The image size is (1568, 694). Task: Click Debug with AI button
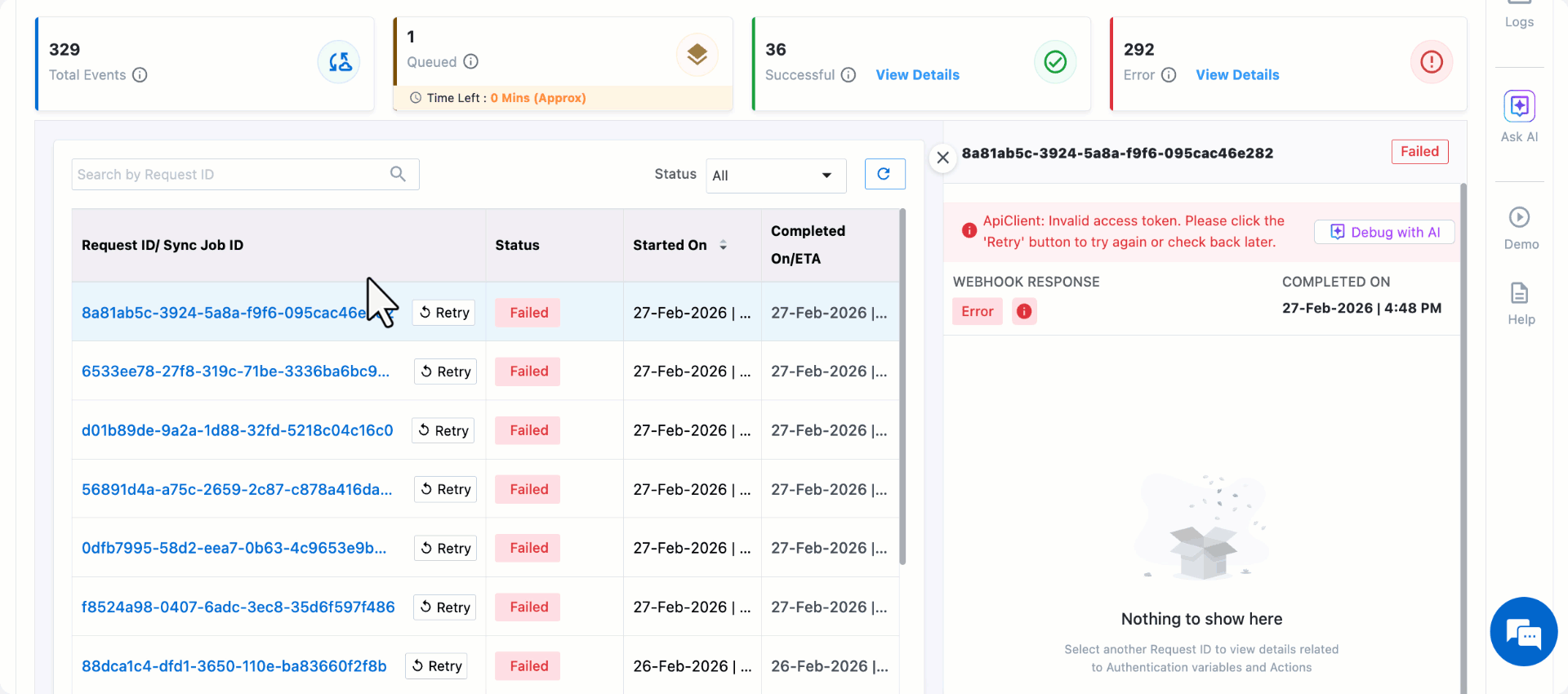(1384, 232)
